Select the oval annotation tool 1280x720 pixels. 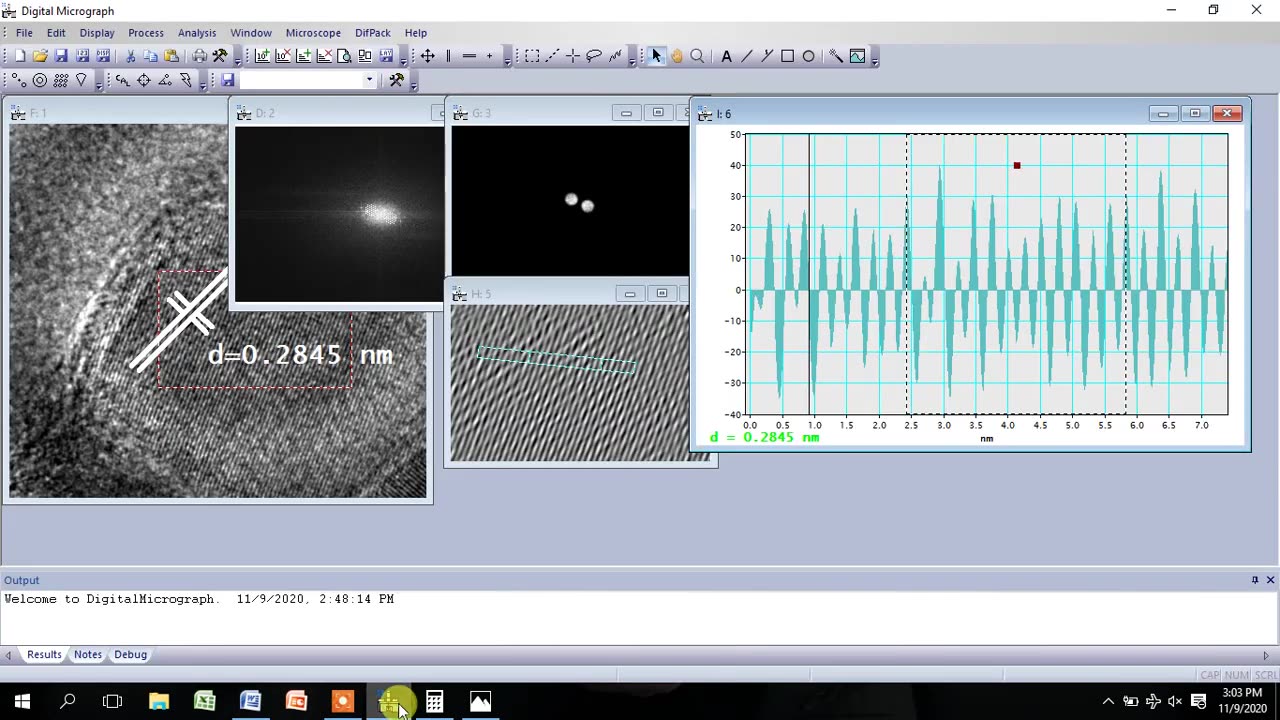click(x=809, y=56)
